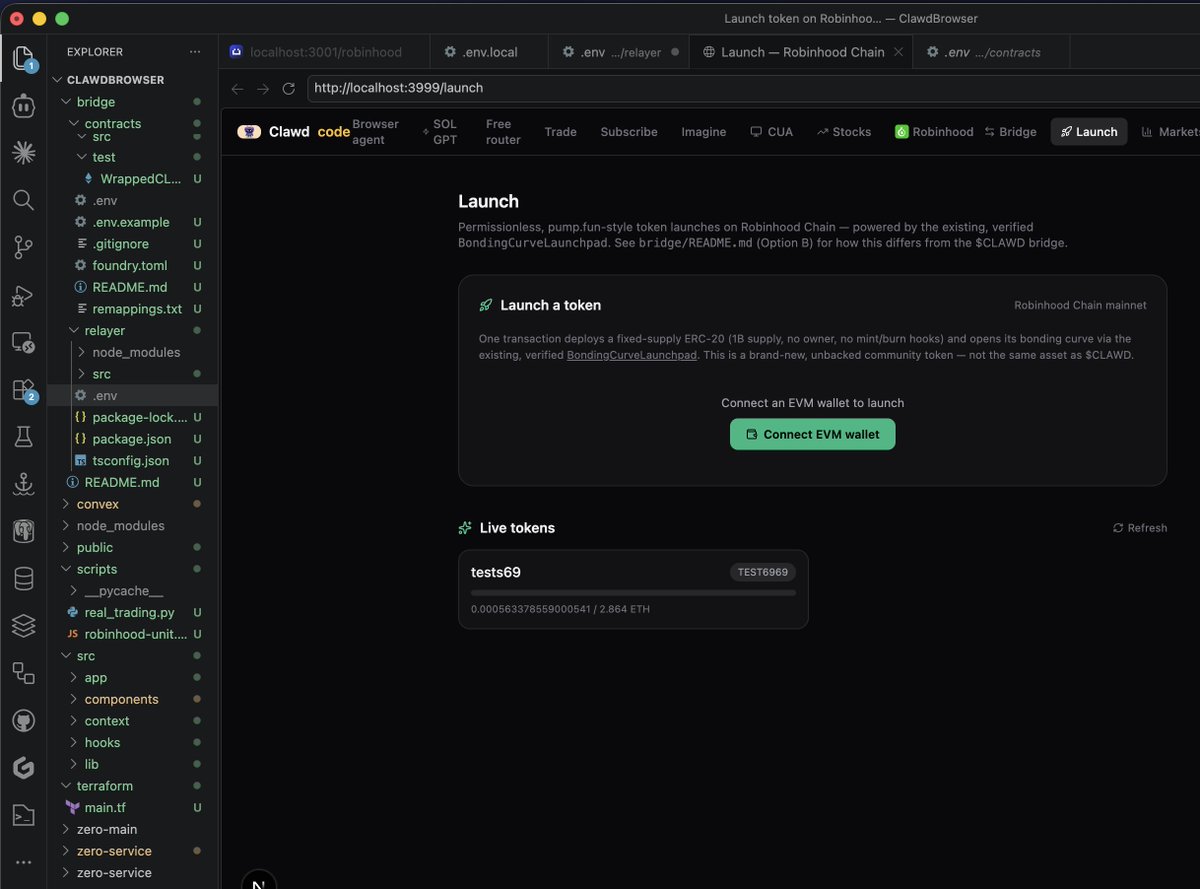
Task: Open the Robinhood nav item
Action: click(x=934, y=132)
